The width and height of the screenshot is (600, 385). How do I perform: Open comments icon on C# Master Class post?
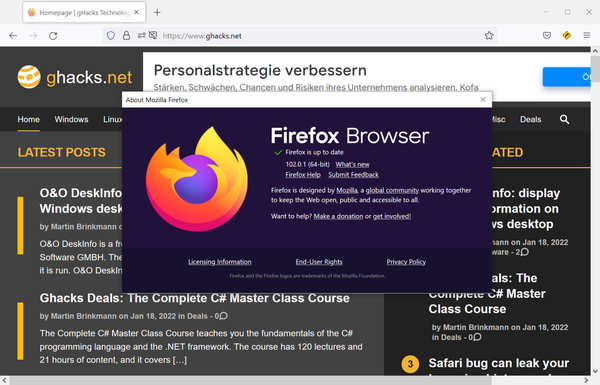(x=223, y=316)
